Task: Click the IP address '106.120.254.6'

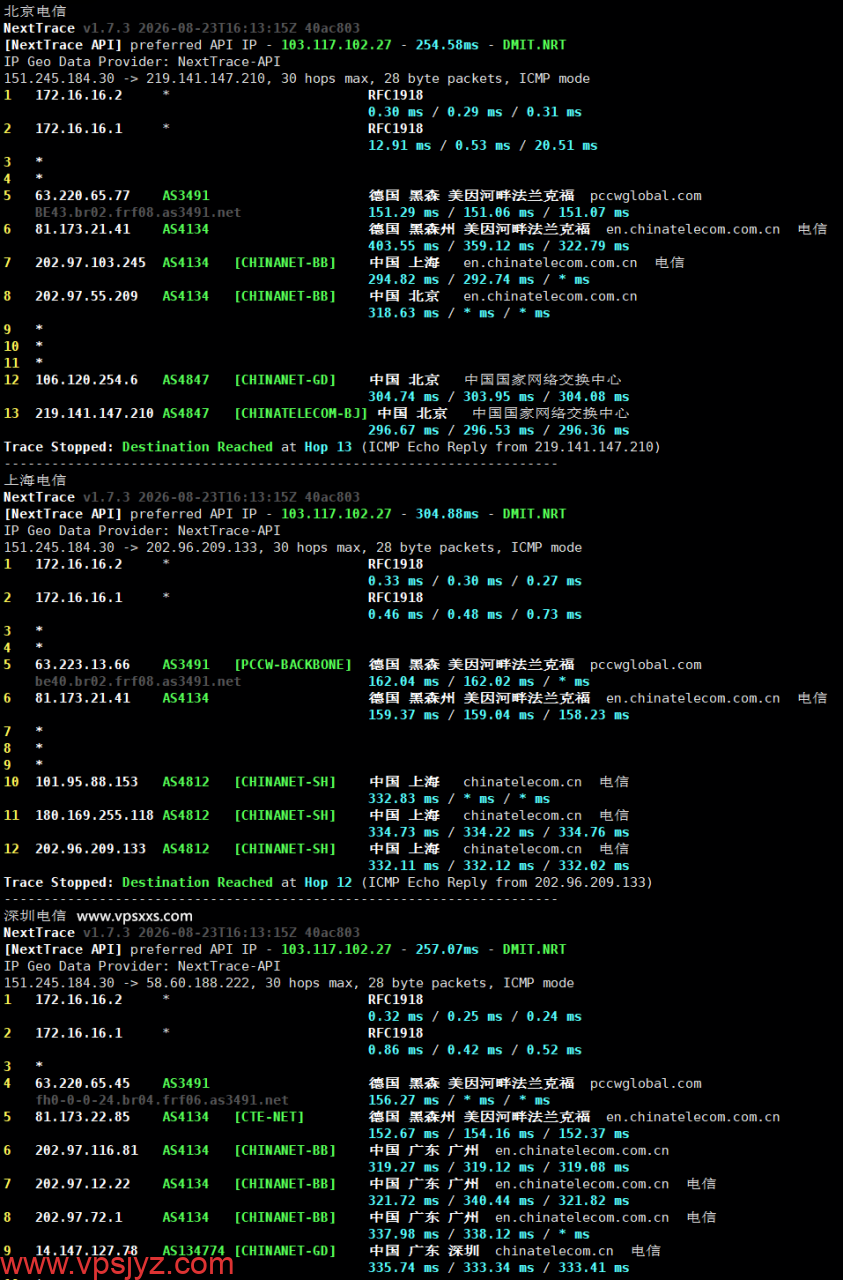Action: (x=87, y=380)
